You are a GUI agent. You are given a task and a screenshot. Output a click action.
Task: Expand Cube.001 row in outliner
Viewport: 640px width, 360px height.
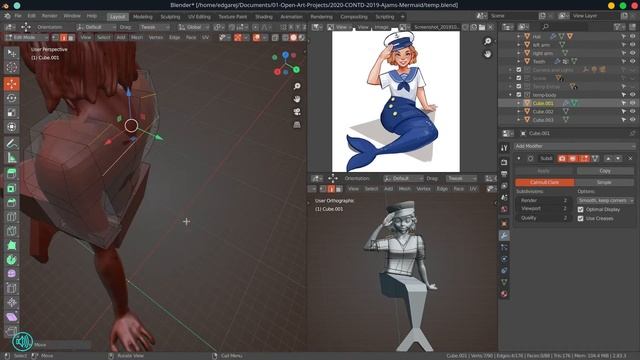coord(519,103)
